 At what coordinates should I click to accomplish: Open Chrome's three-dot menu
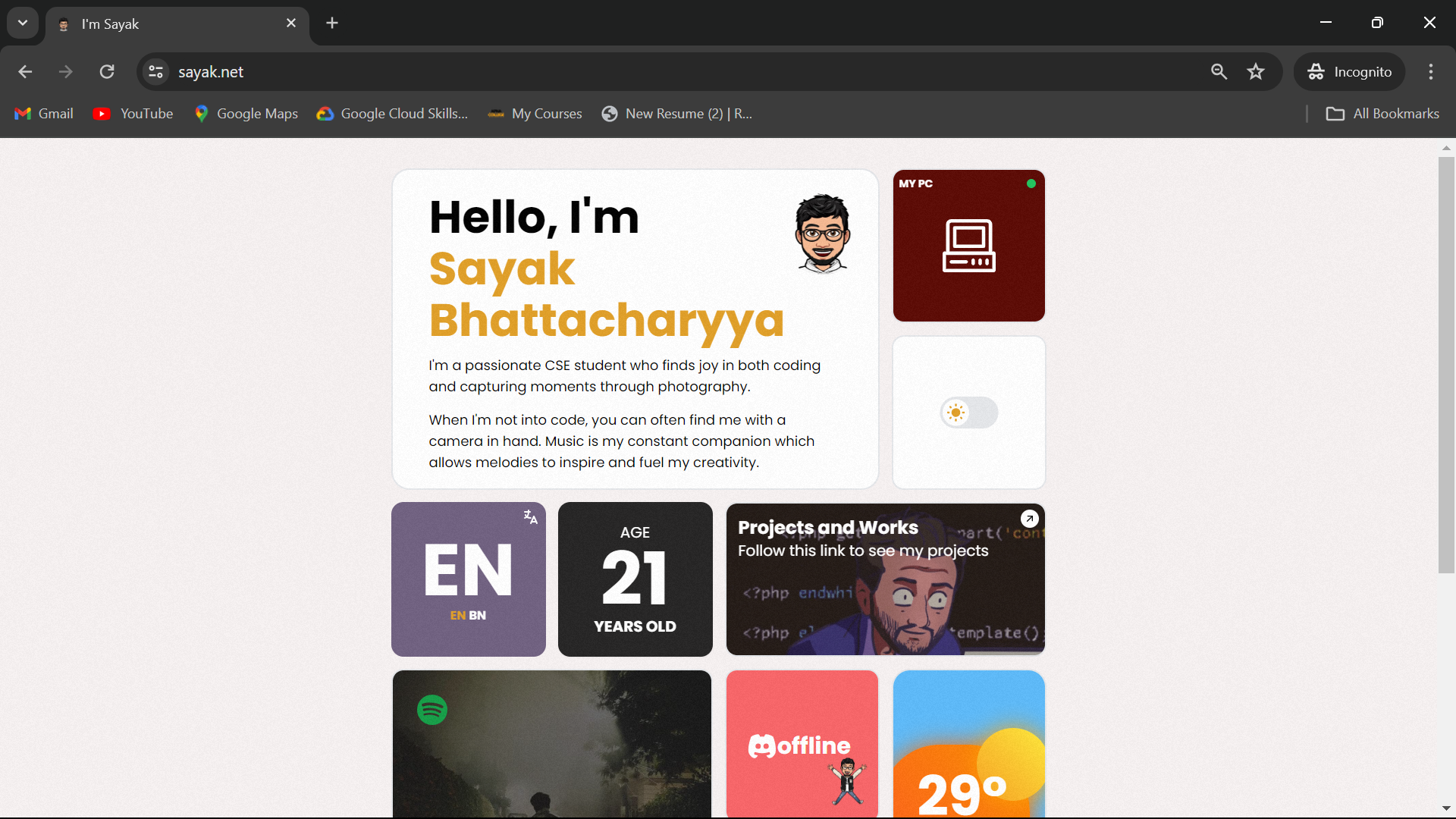click(x=1430, y=72)
